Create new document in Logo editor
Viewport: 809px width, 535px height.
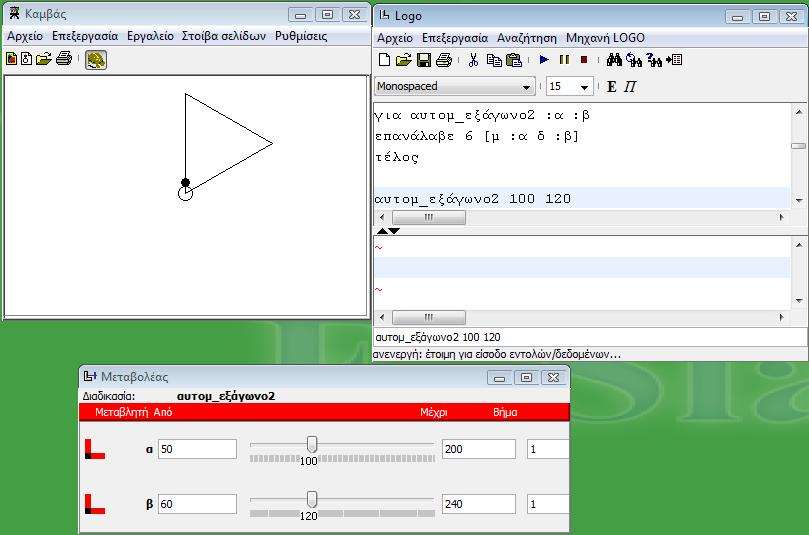coord(384,60)
